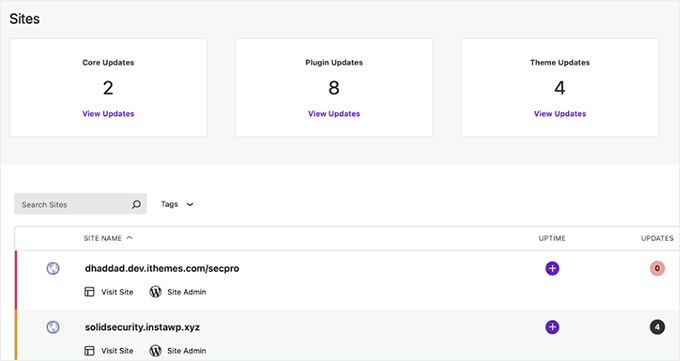Viewport: 680px width, 361px height.
Task: View Theme Updates
Action: tap(560, 114)
